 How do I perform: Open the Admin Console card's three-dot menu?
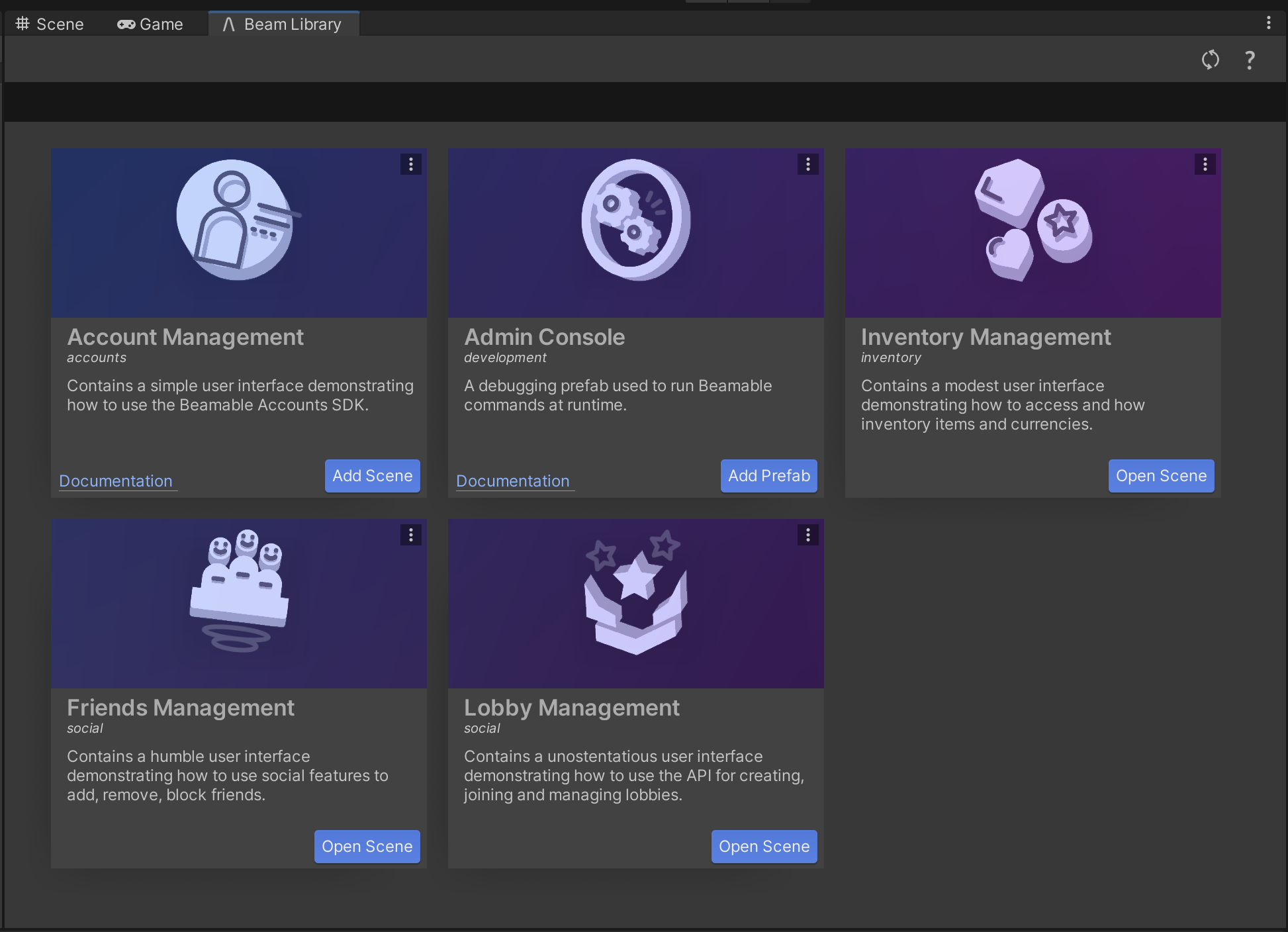(x=807, y=164)
